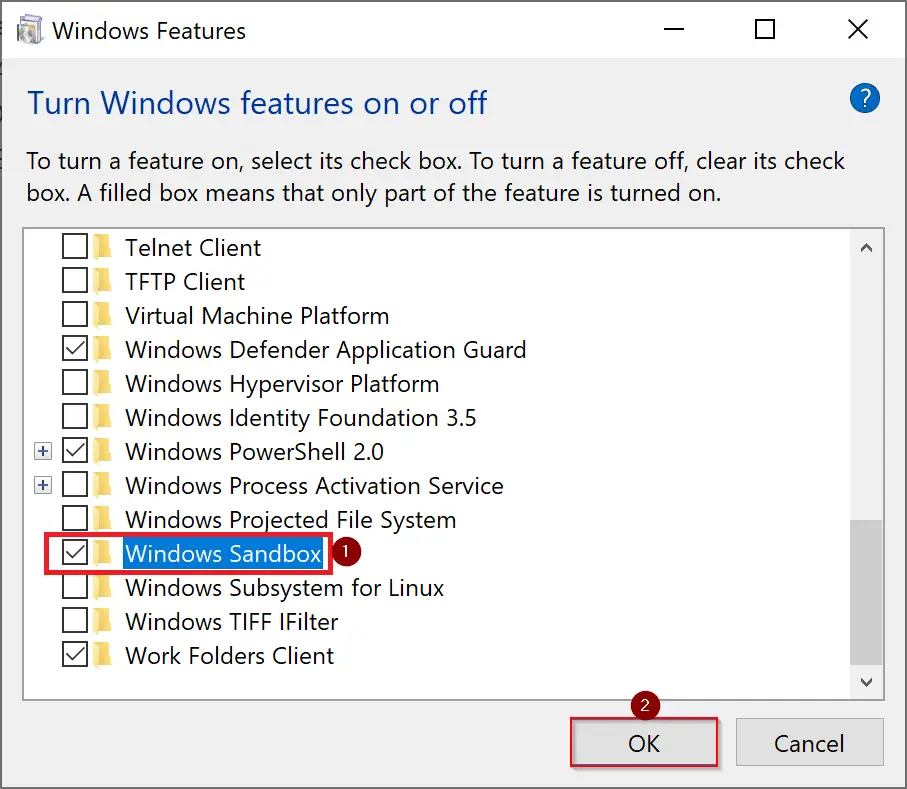Tick Windows Process Activation Service checkbox
Screen dimensions: 907x789
click(75, 485)
